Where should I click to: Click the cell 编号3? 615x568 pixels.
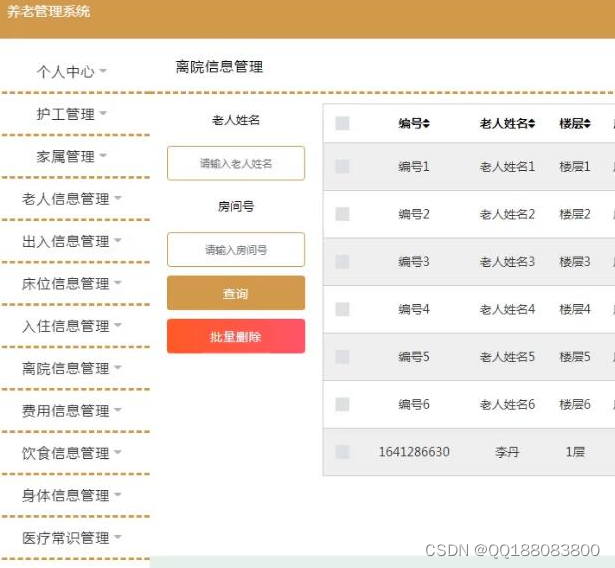[414, 262]
